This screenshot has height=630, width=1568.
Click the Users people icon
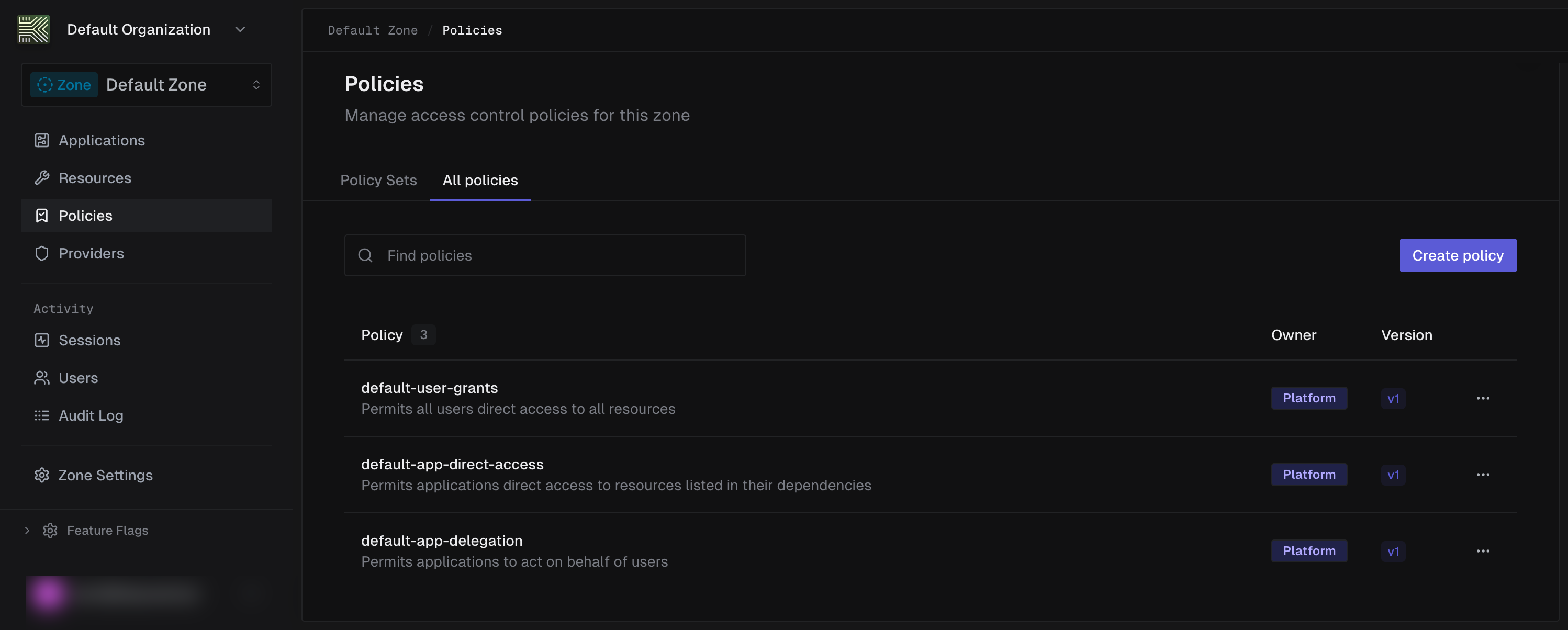(x=41, y=377)
